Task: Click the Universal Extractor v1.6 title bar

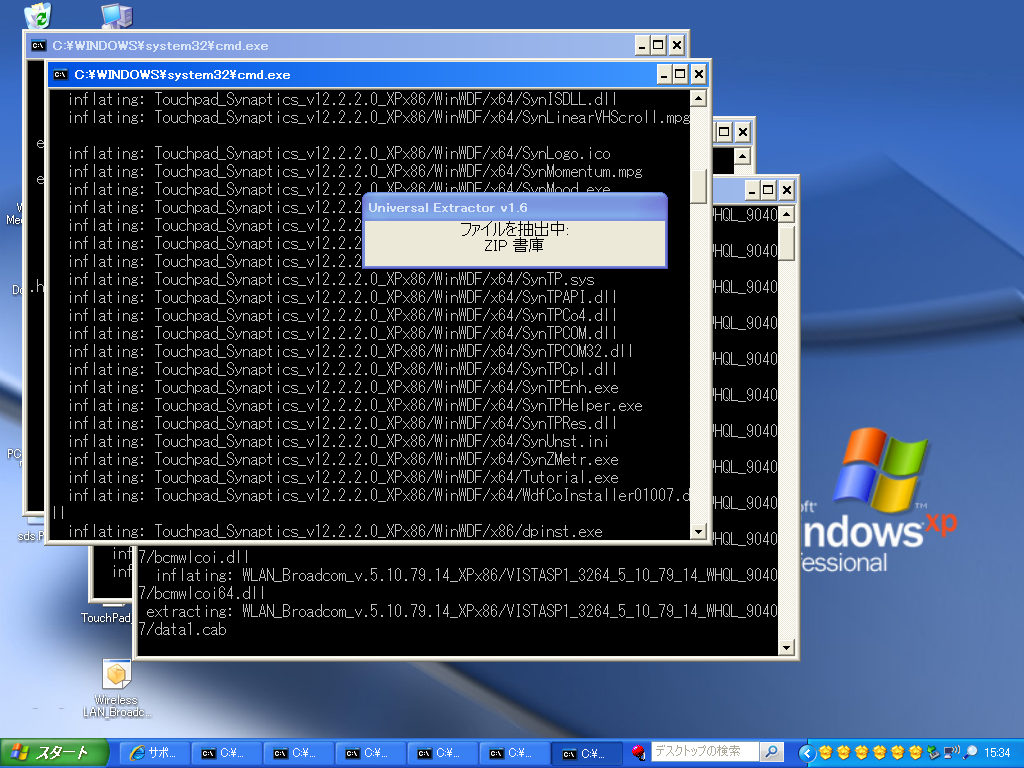Action: click(515, 208)
